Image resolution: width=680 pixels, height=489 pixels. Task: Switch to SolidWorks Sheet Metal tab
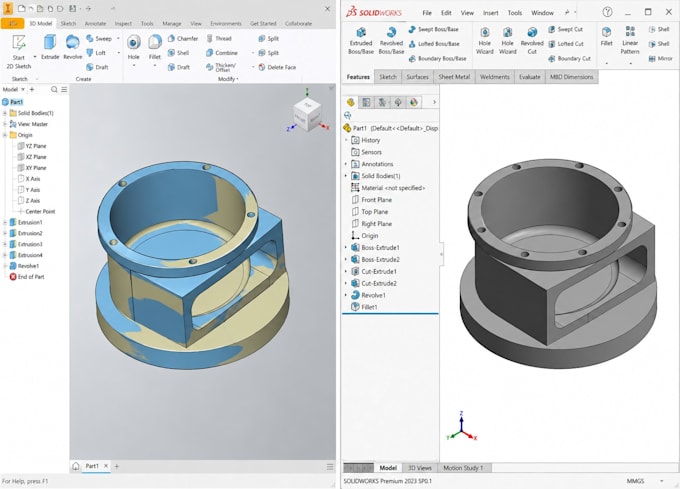coord(454,77)
